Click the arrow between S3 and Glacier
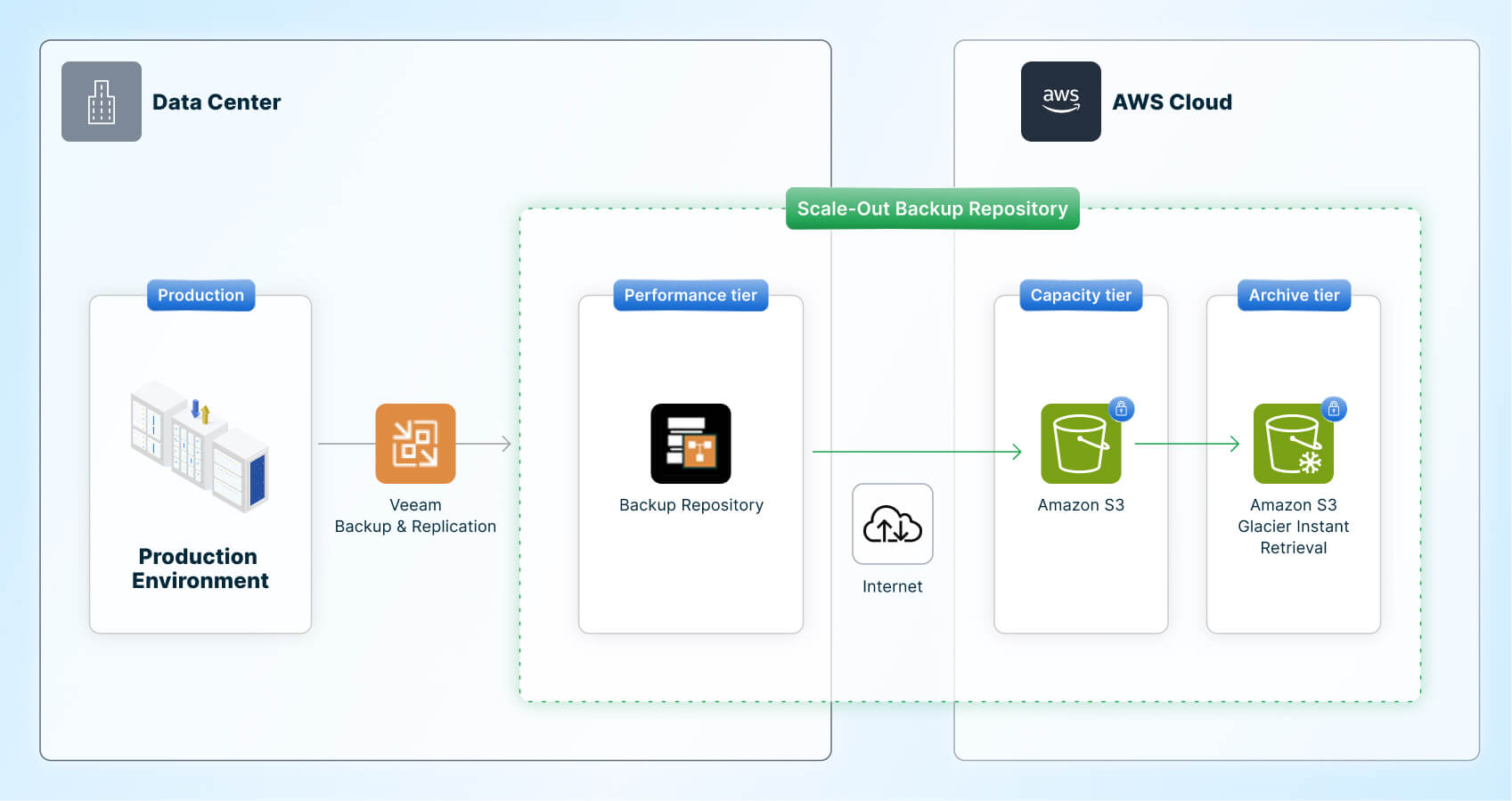 (x=1187, y=444)
